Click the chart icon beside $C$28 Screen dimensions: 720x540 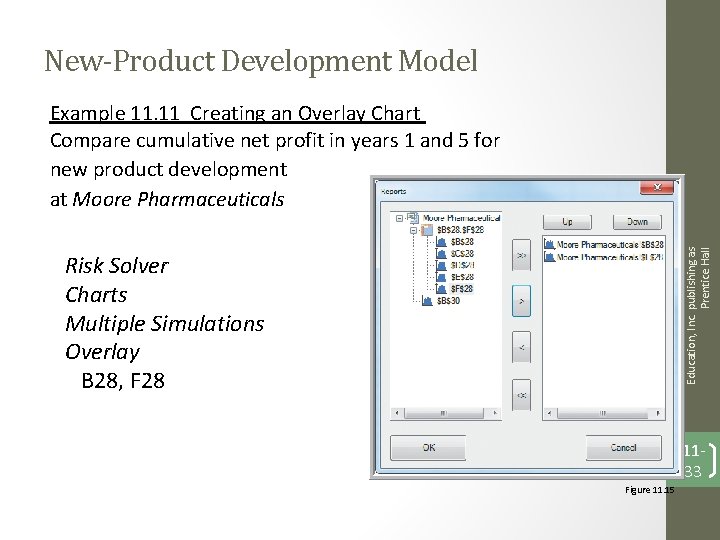pos(441,253)
